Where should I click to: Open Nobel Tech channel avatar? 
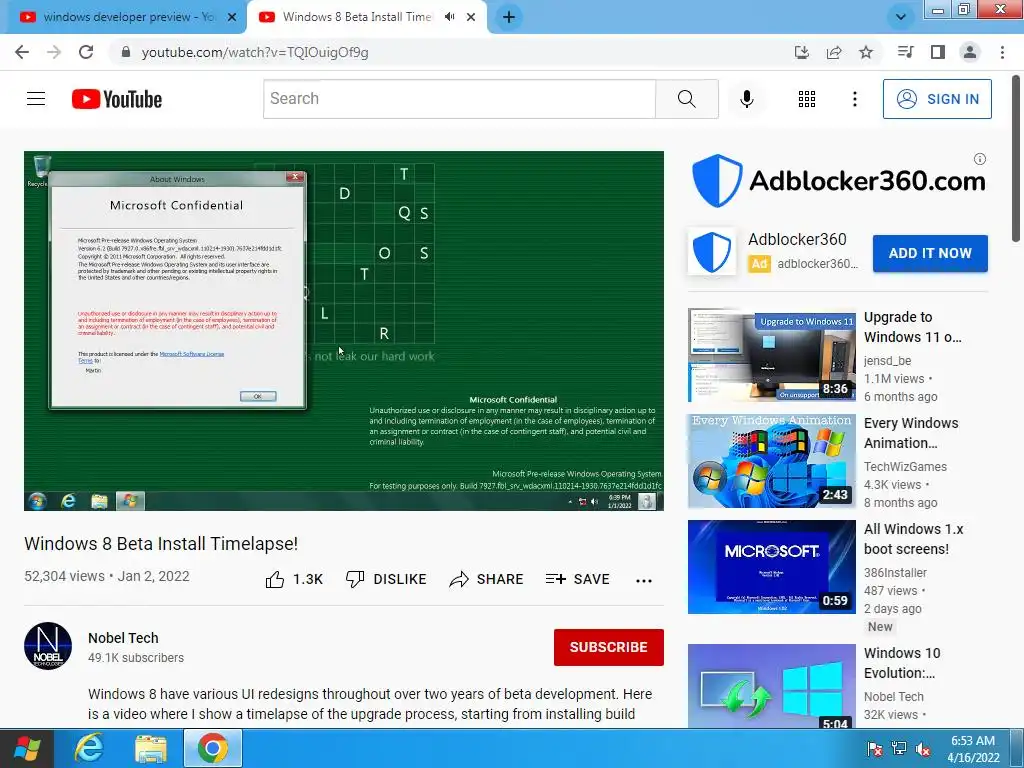48,646
